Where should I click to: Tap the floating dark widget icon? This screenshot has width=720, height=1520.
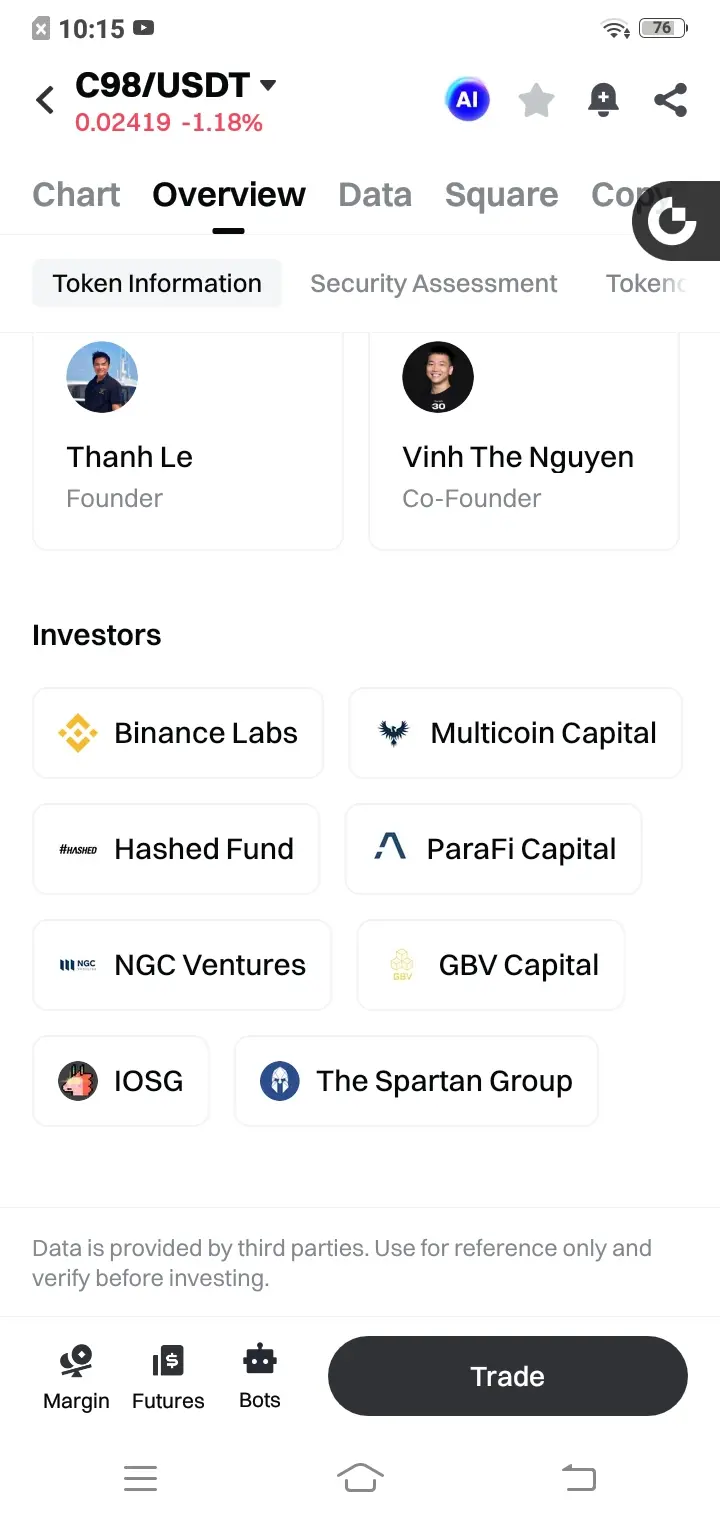coord(673,221)
